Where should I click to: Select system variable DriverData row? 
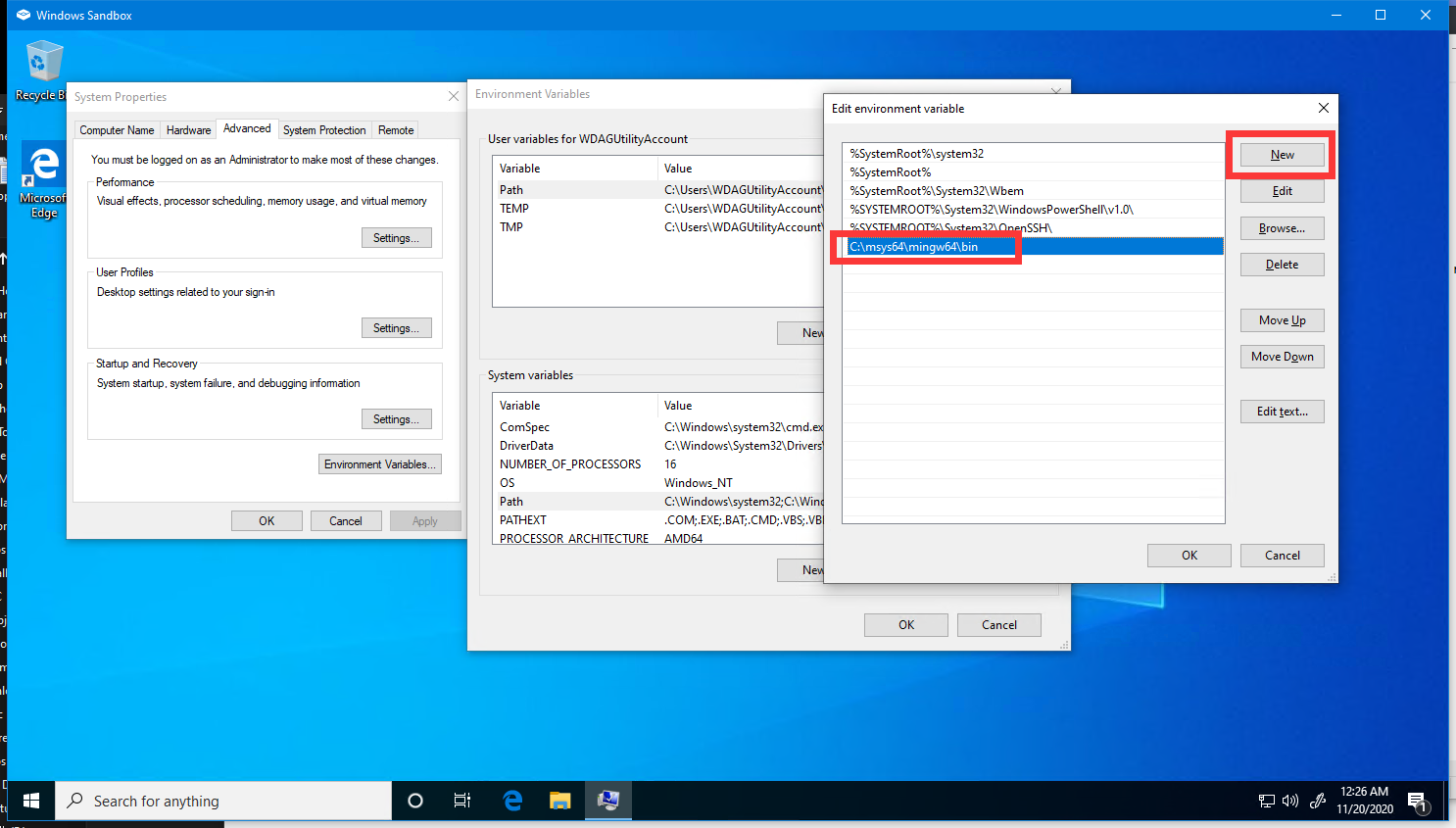pyautogui.click(x=660, y=446)
